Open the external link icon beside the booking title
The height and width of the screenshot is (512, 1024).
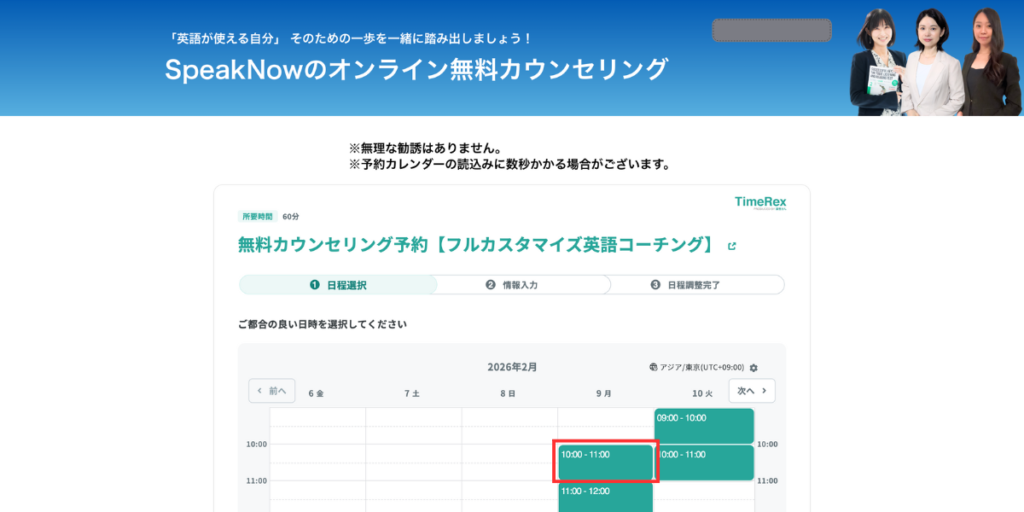(732, 246)
